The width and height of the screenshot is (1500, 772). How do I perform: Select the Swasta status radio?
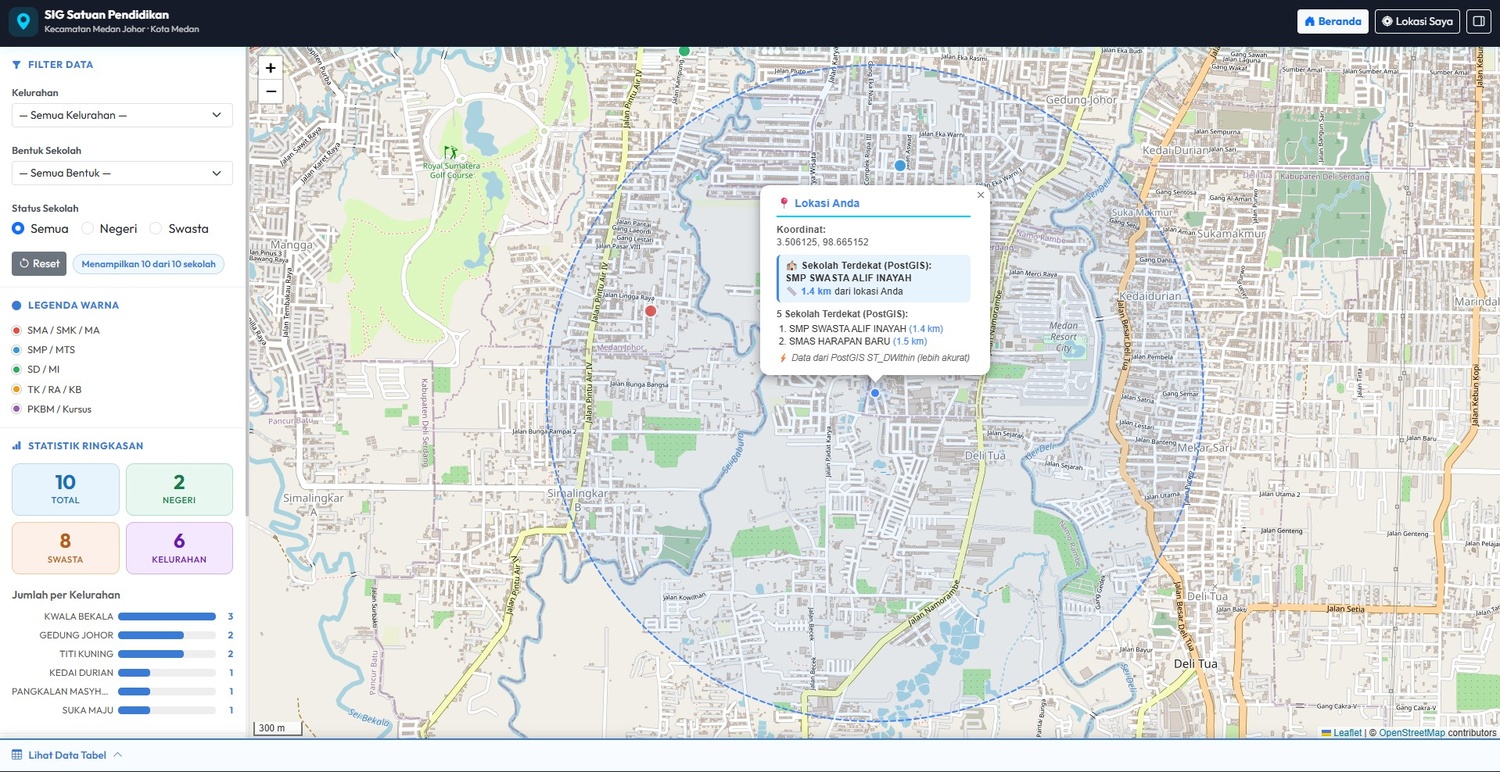tap(155, 228)
